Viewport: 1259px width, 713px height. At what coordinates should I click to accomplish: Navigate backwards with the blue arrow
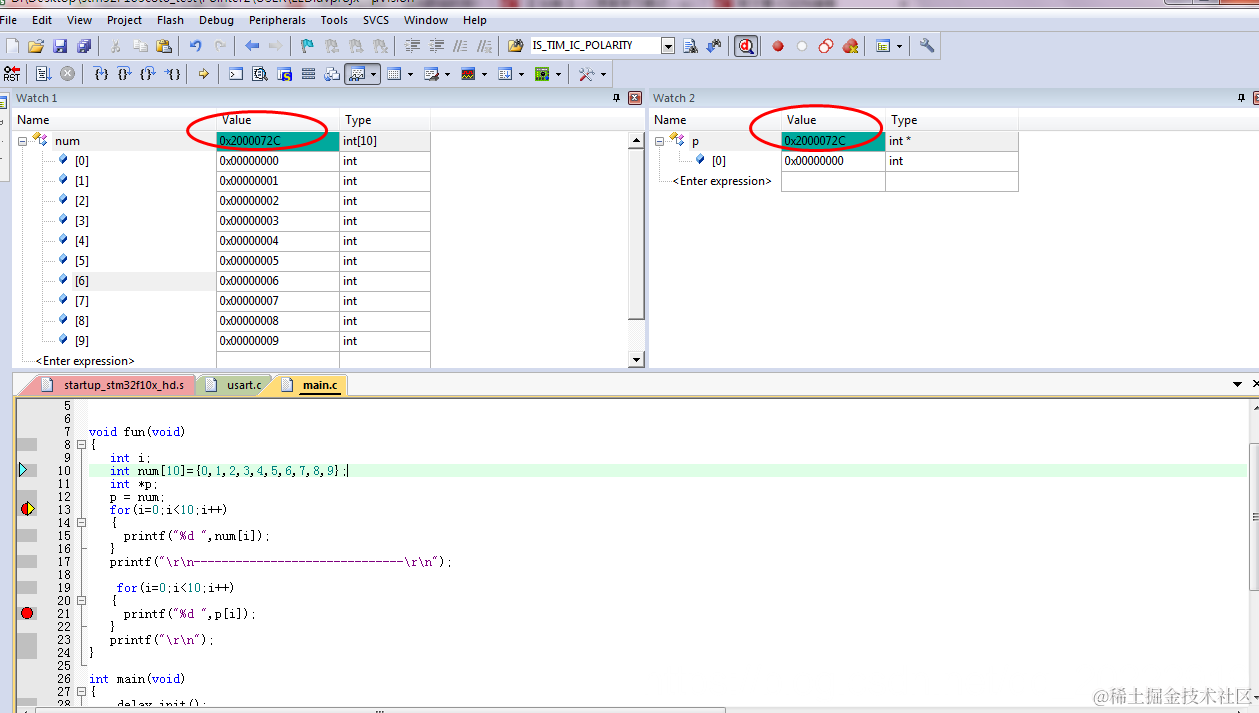pos(252,46)
